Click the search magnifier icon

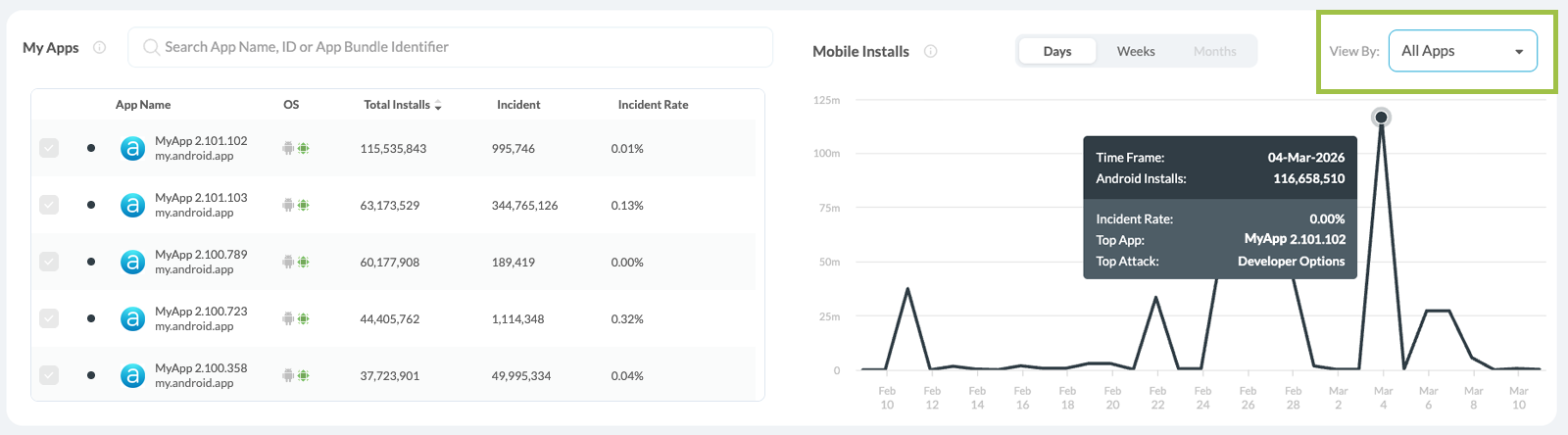pyautogui.click(x=151, y=47)
